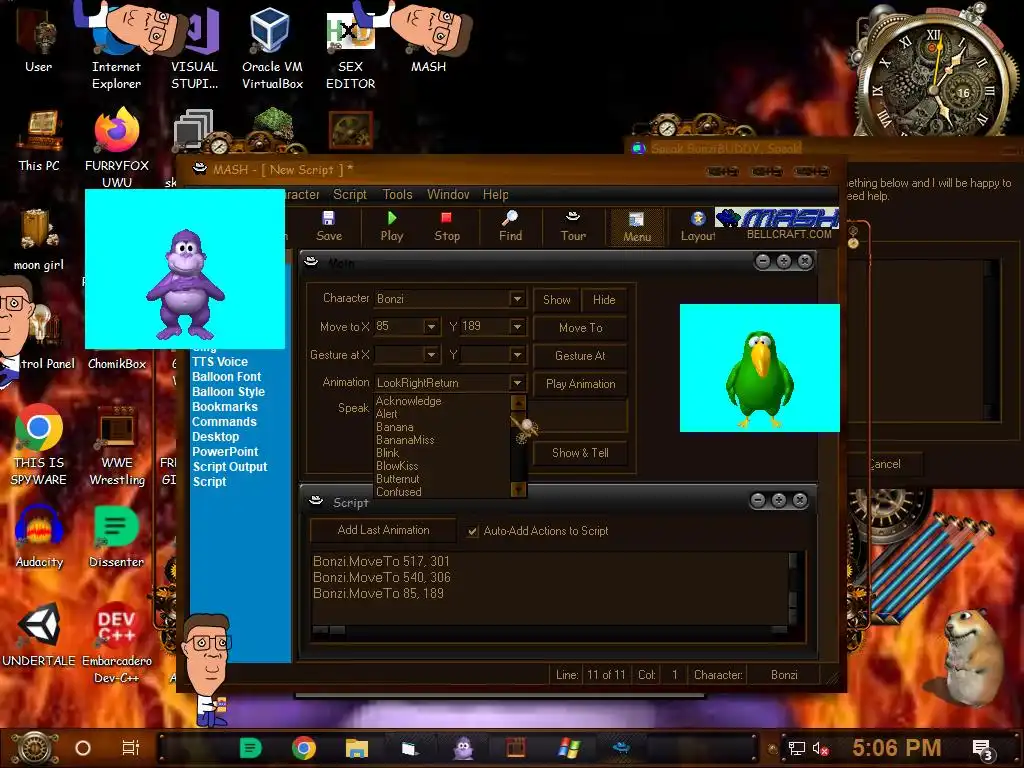Screen dimensions: 1024x768
Task: Choose Balloon Font in the side menu
Action: click(x=226, y=377)
